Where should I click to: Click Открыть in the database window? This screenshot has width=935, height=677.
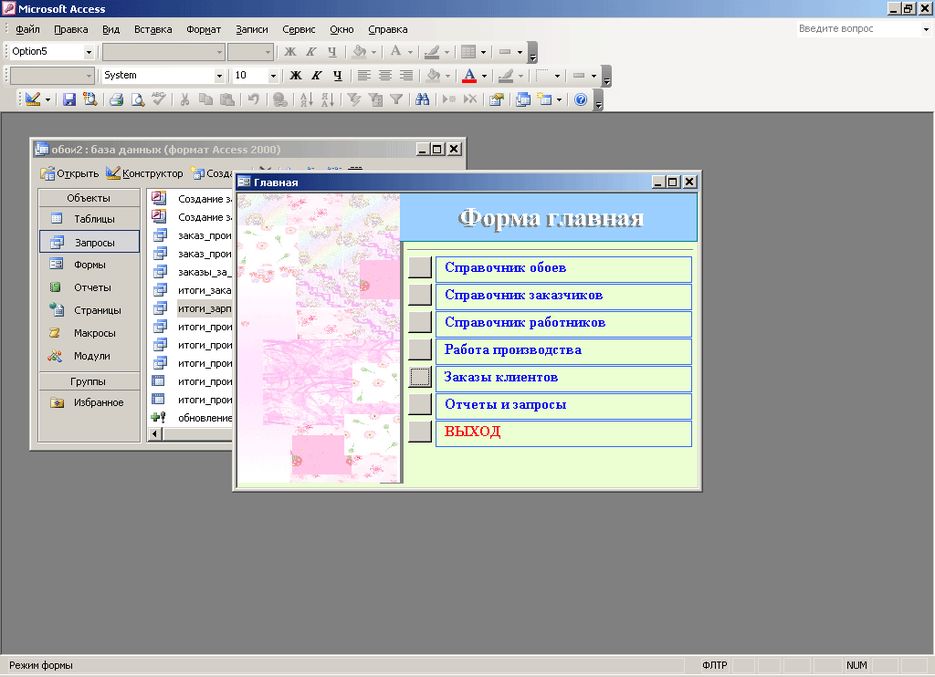[70, 174]
